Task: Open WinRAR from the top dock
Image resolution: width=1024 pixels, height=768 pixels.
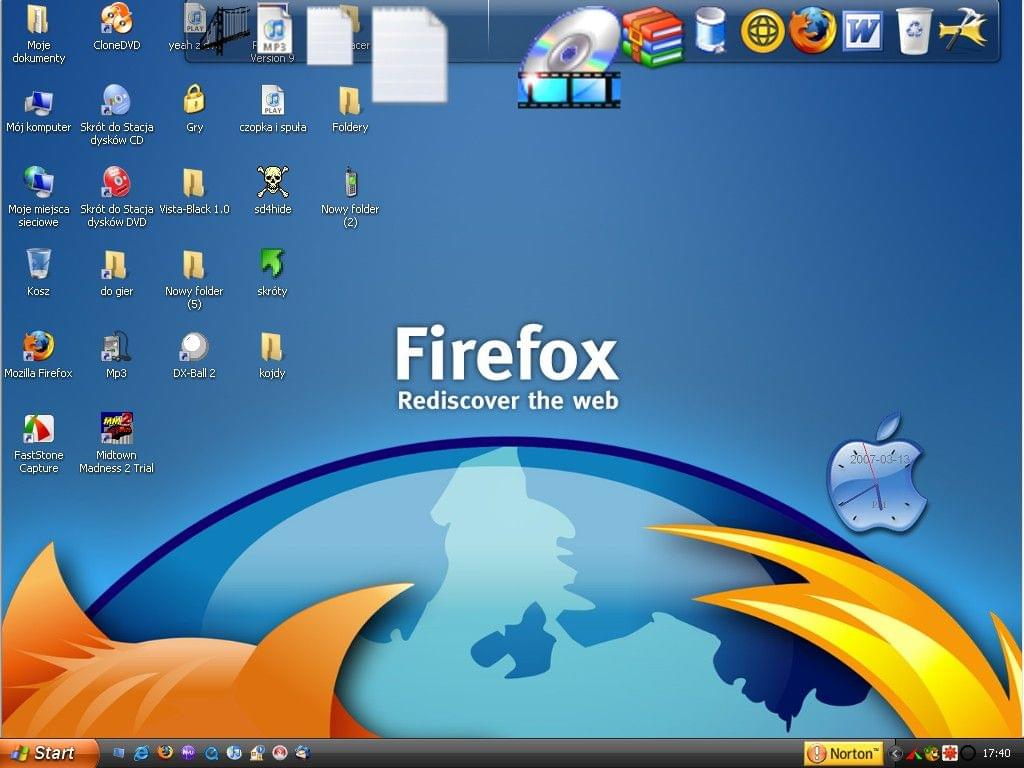Action: 652,35
